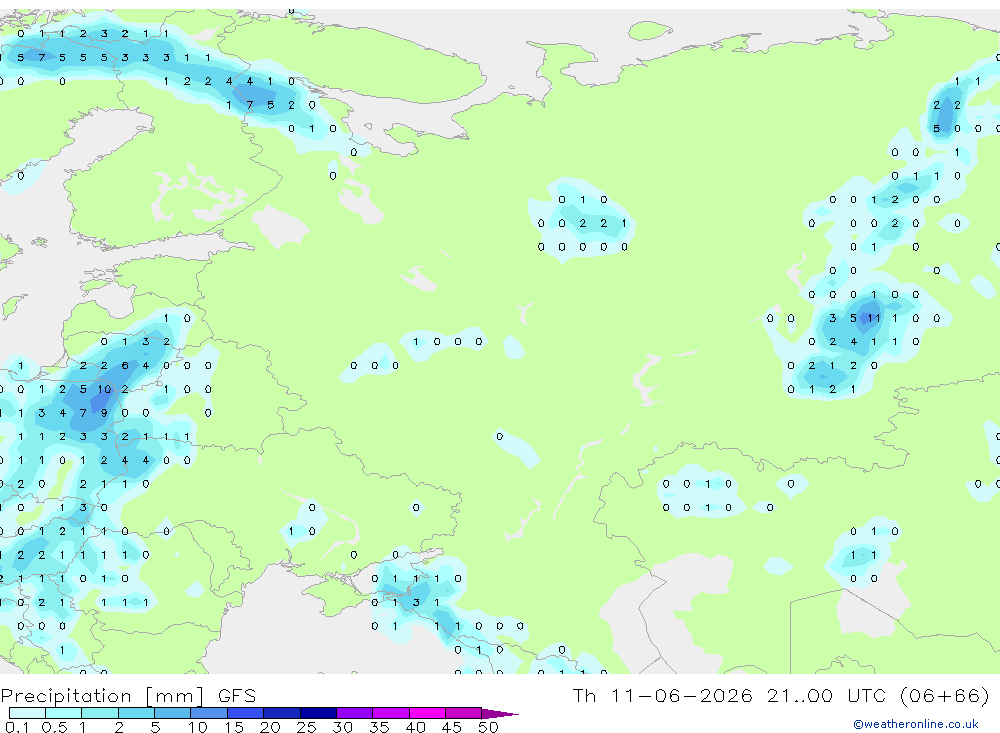Click the 'Th 11-06-2026 21..00 UTC (06+66)' date label

(x=781, y=695)
